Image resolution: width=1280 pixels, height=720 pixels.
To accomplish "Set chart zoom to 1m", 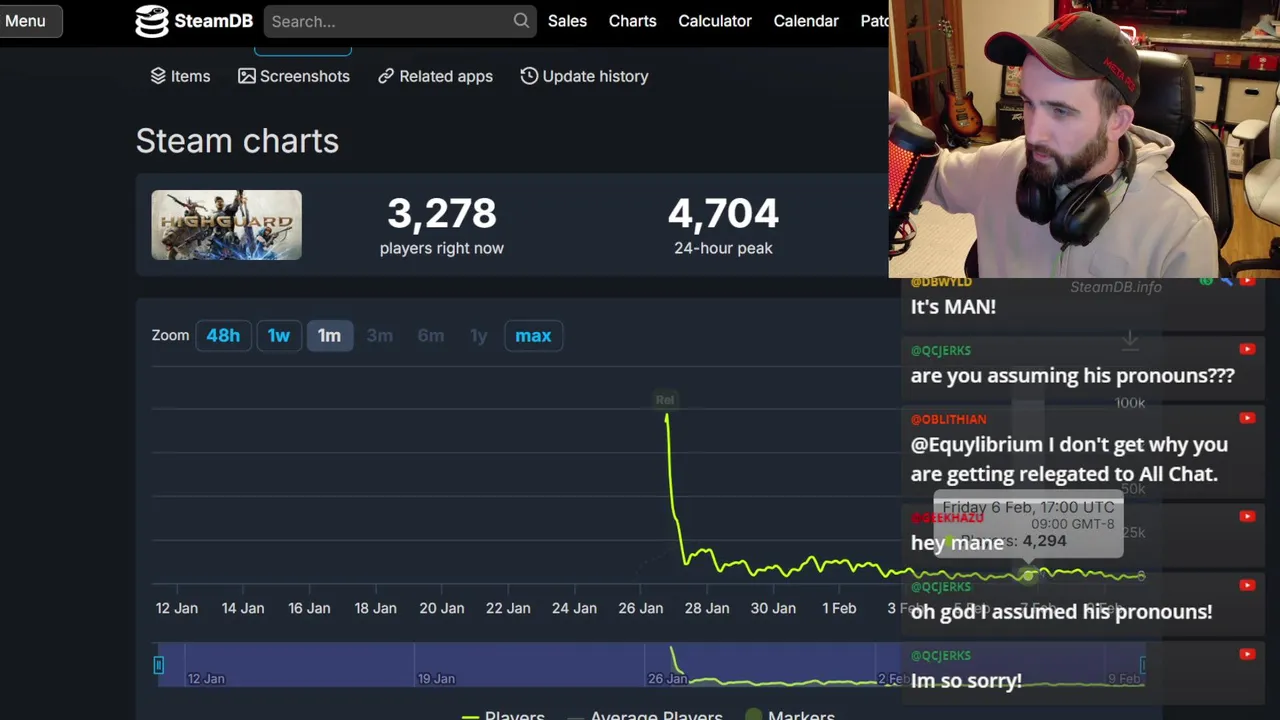I will pyautogui.click(x=329, y=336).
